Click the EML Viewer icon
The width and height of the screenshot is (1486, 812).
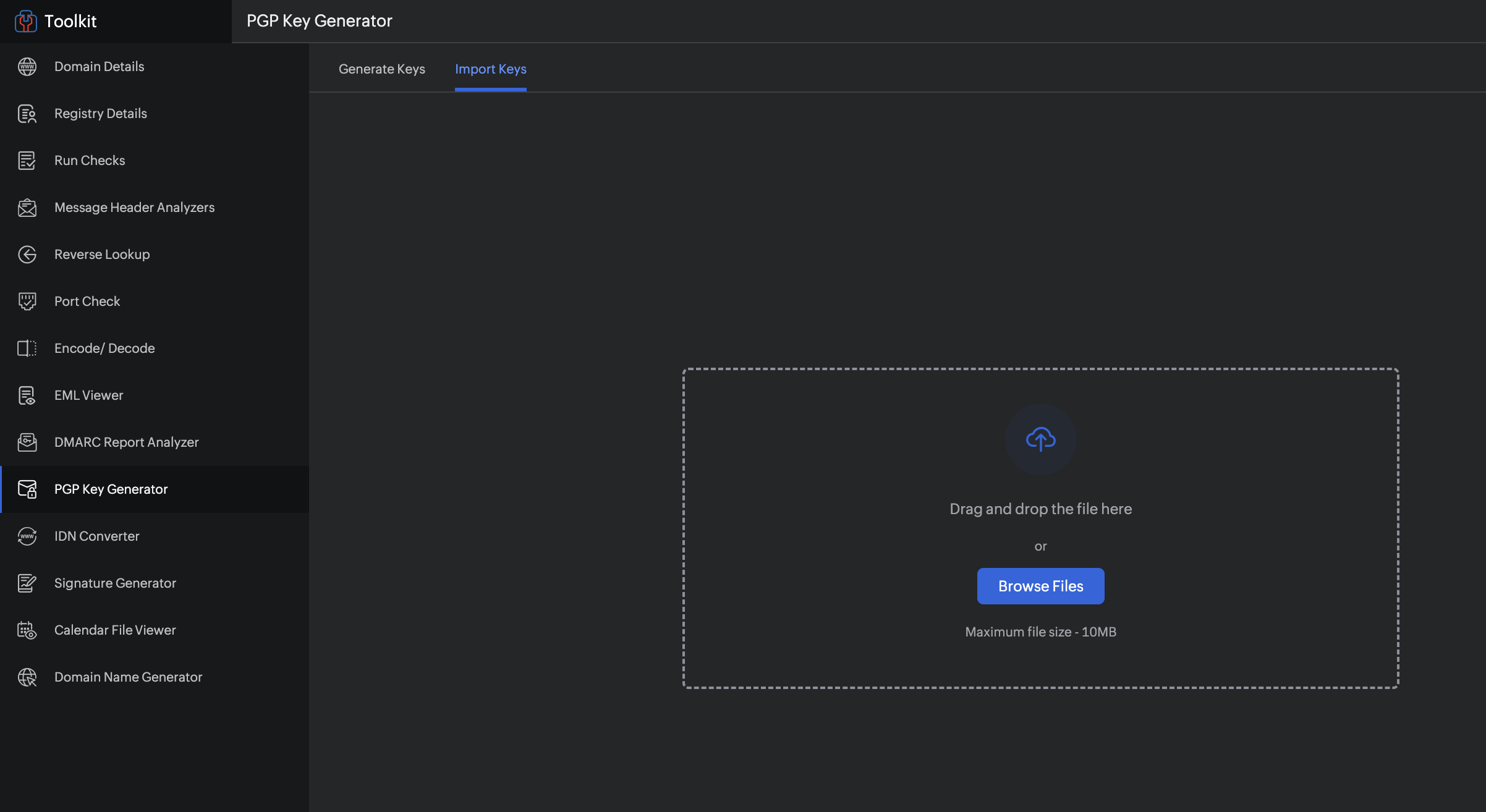(27, 395)
